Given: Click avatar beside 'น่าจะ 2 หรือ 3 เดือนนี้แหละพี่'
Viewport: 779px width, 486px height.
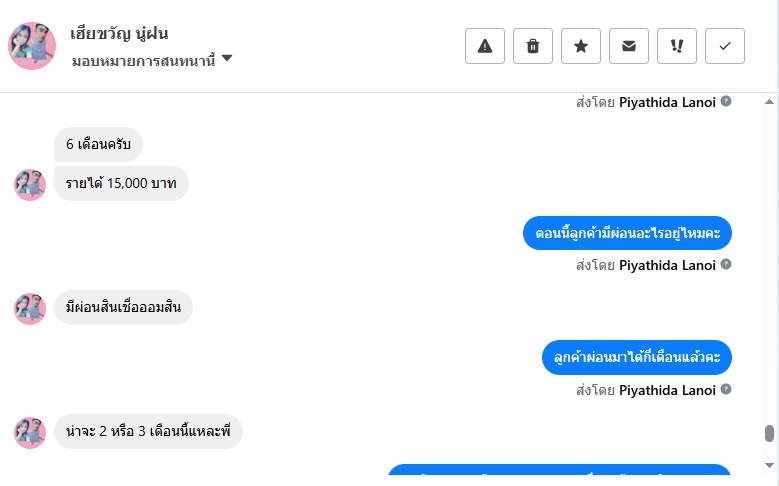Looking at the screenshot, I should pos(30,433).
